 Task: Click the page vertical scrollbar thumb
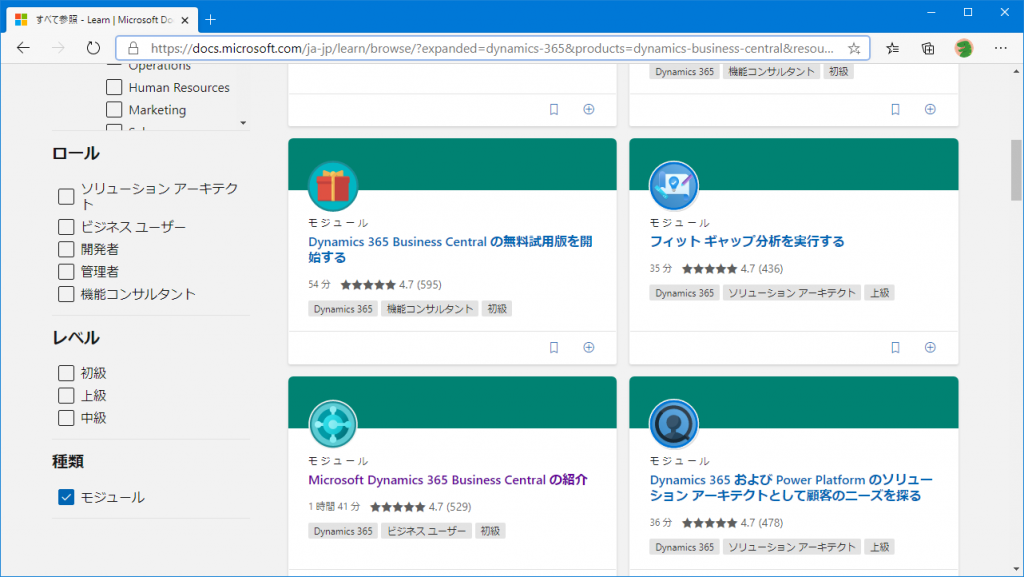[x=1016, y=170]
